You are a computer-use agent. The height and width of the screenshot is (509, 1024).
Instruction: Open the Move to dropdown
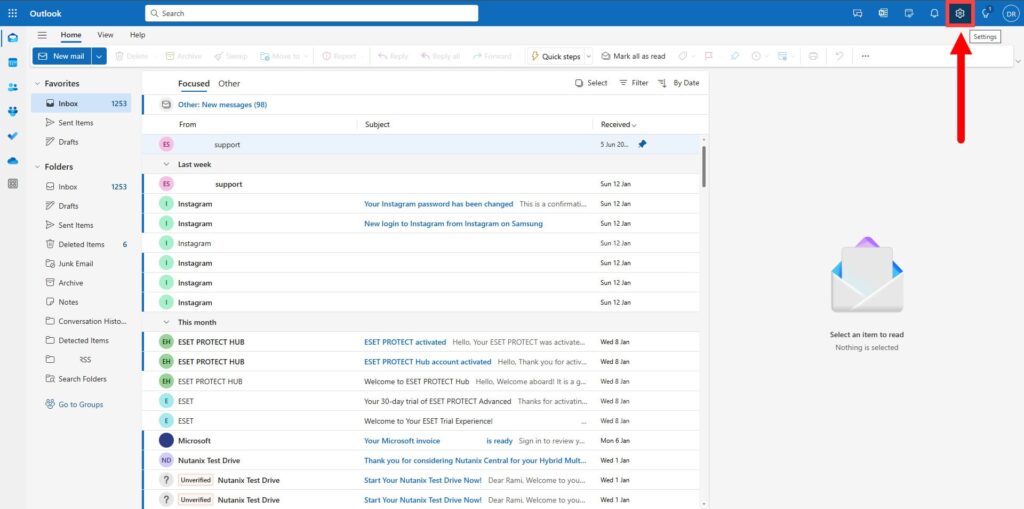[x=284, y=56]
